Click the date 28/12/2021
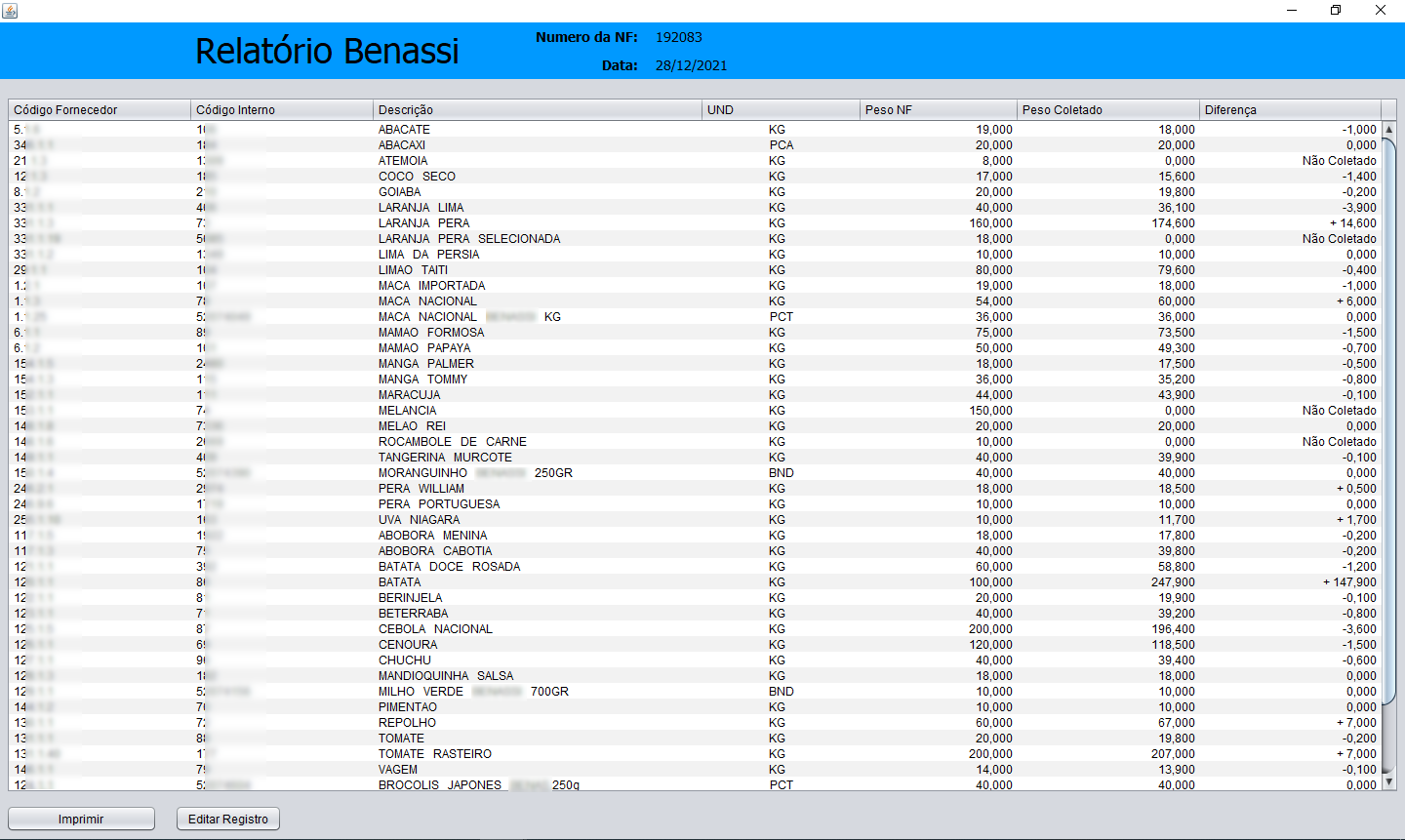Screen dimensions: 1405x840 coord(691,65)
